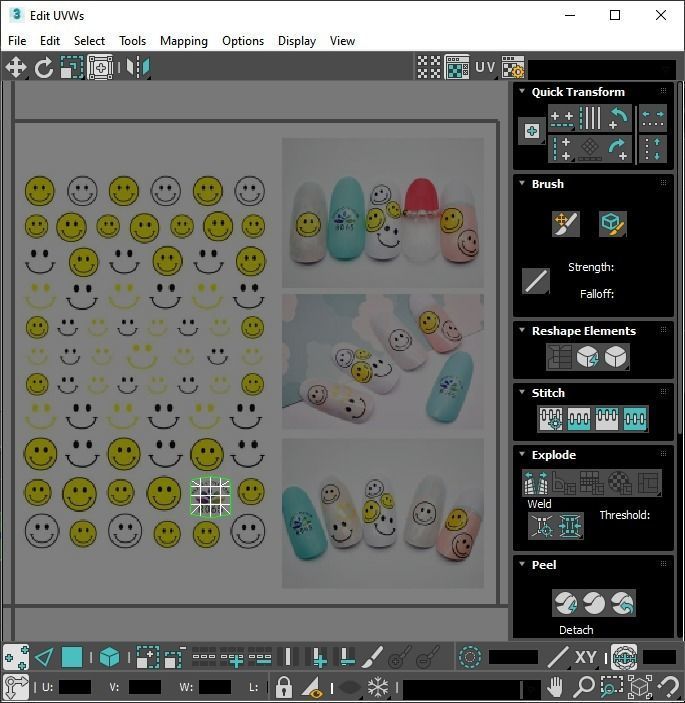Switch to Edge sub-object mode
Viewport: 685px width, 703px height.
coord(44,657)
